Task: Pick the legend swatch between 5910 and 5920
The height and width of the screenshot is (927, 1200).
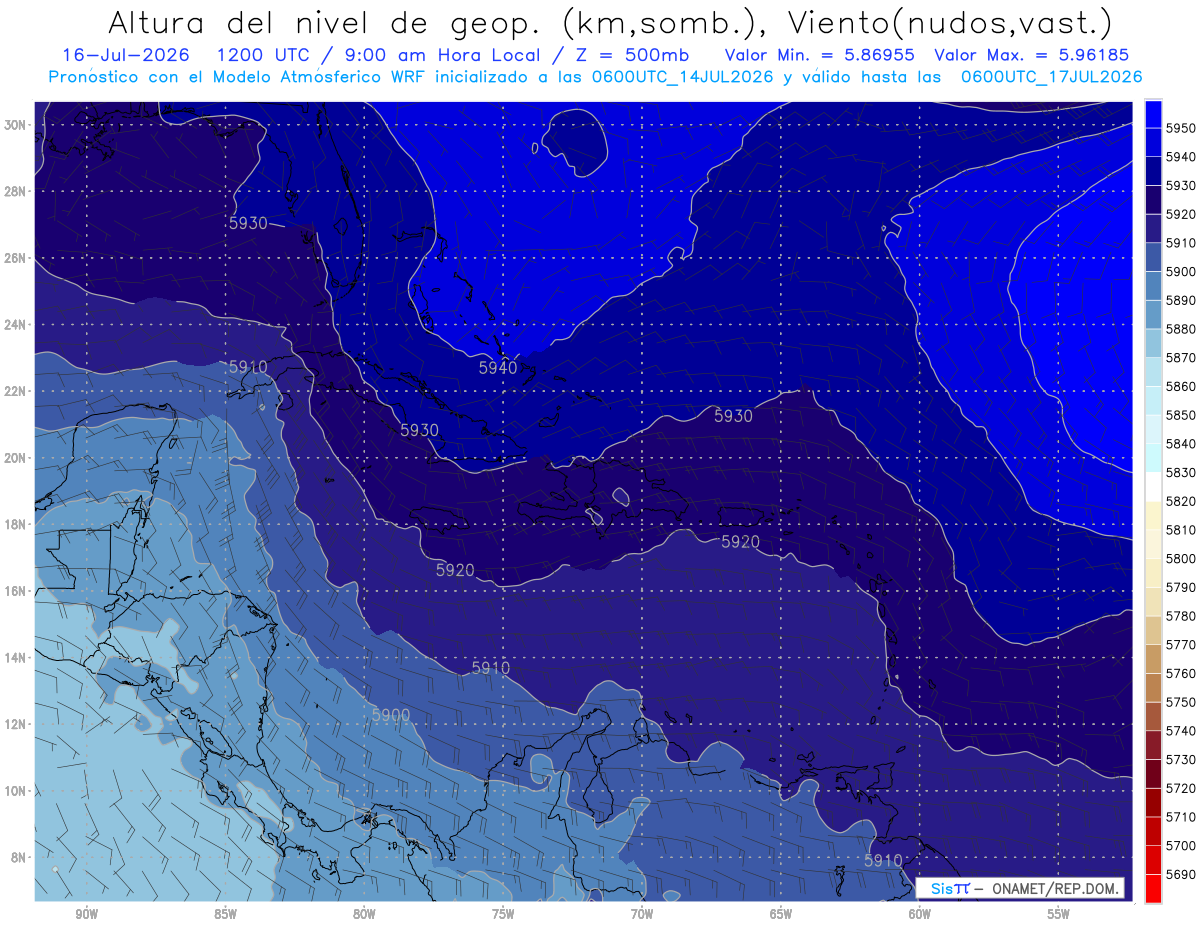Action: [1153, 228]
